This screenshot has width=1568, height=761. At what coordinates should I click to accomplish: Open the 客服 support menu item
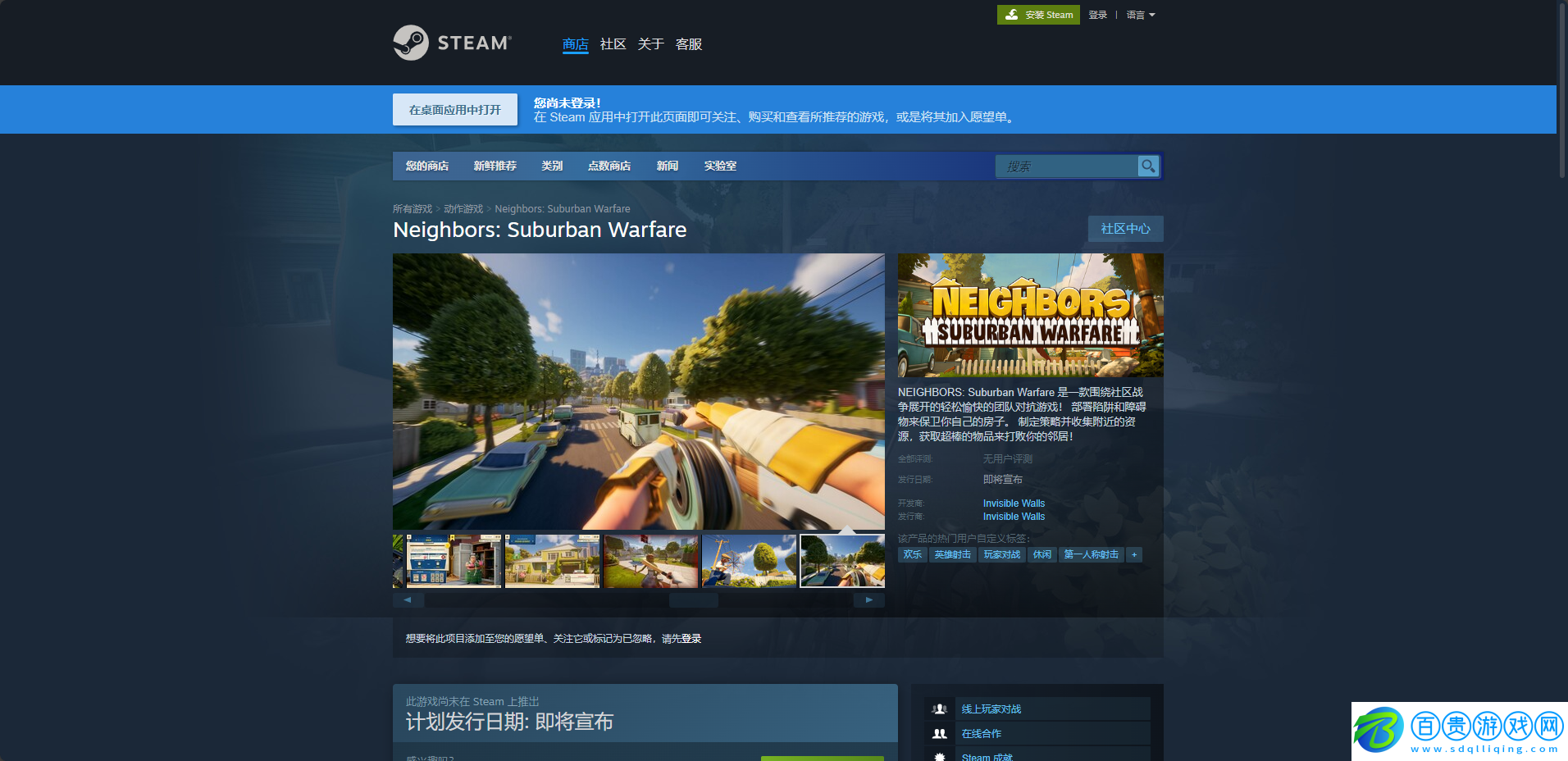[x=688, y=44]
